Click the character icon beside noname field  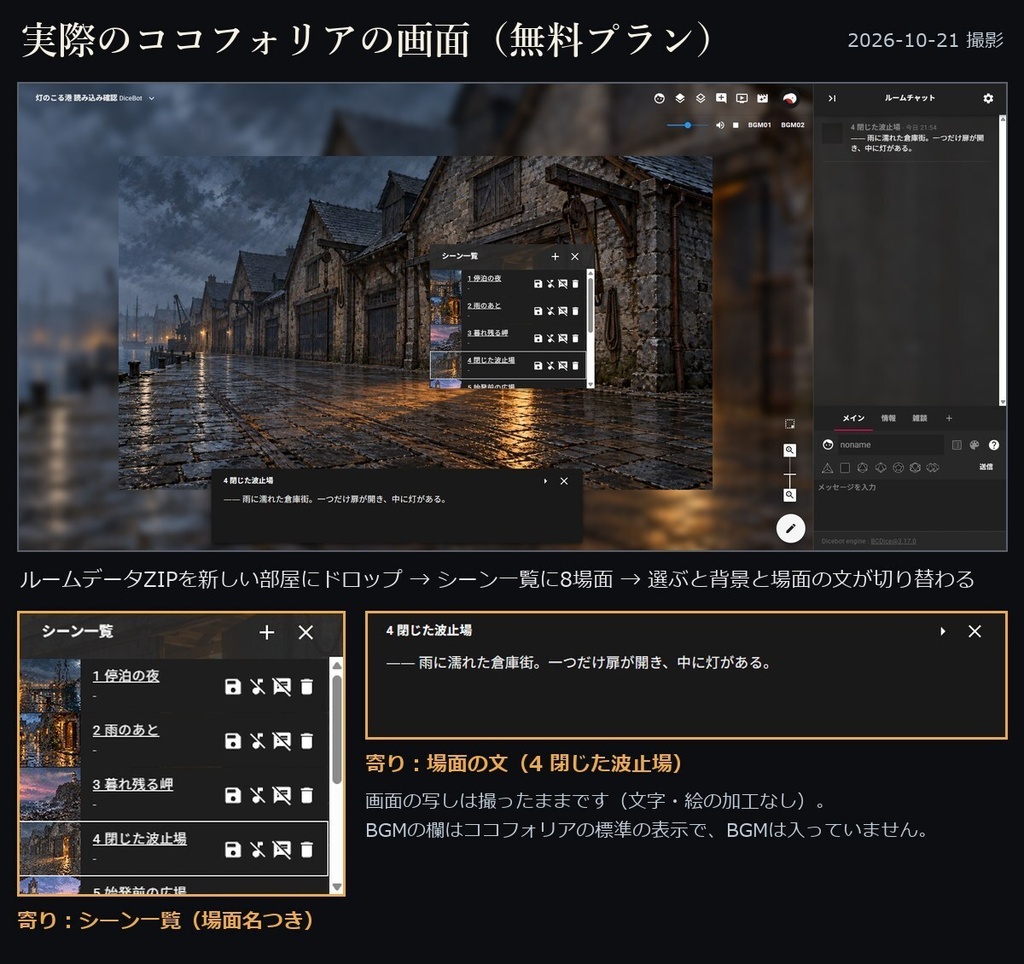pyautogui.click(x=828, y=445)
